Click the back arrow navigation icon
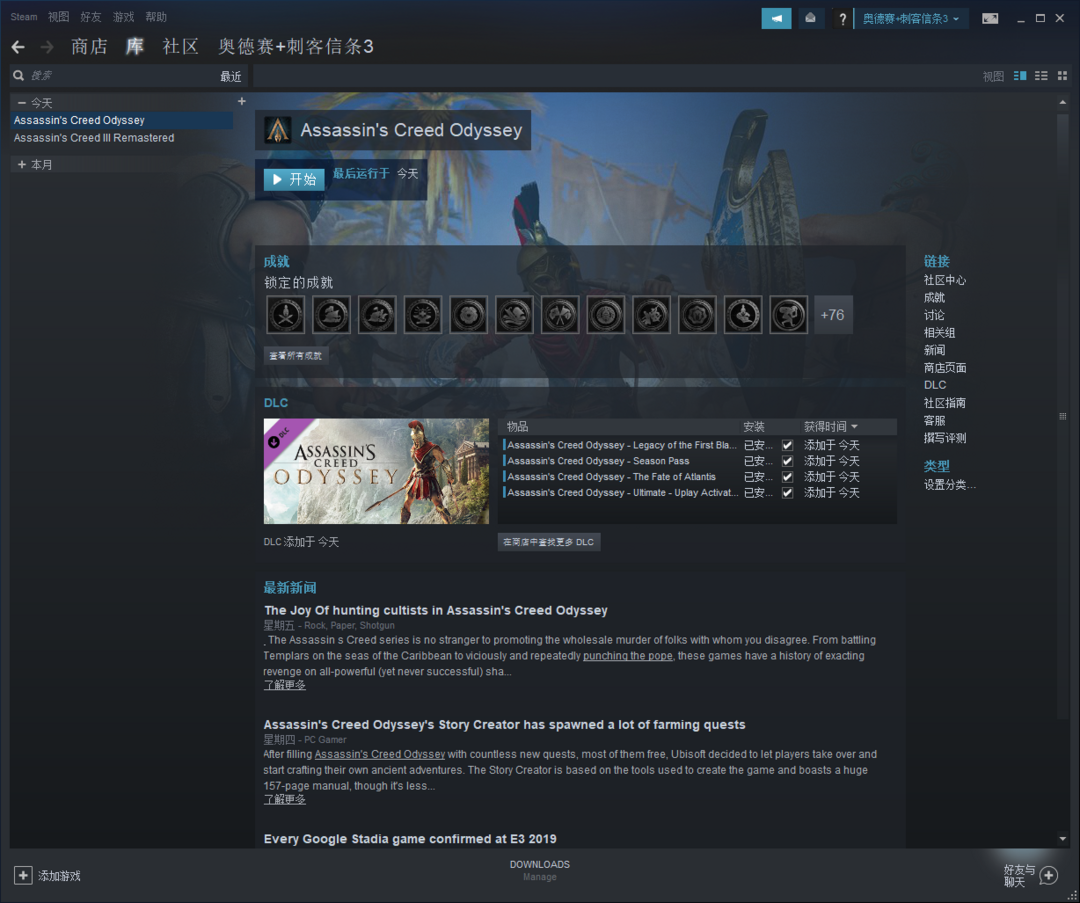1080x903 pixels. 18,47
